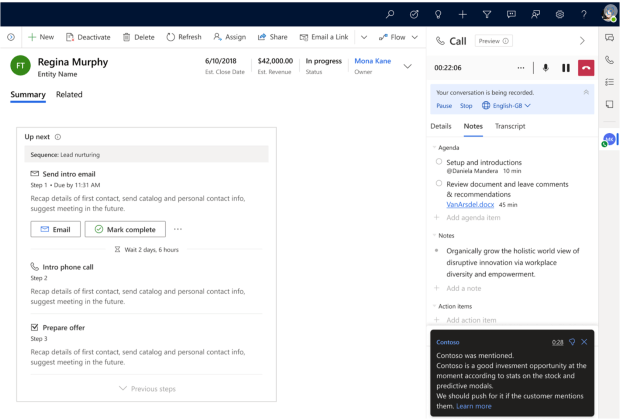Image resolution: width=623 pixels, height=420 pixels.
Task: Open the VanArsdel.docx link
Action: click(470, 204)
